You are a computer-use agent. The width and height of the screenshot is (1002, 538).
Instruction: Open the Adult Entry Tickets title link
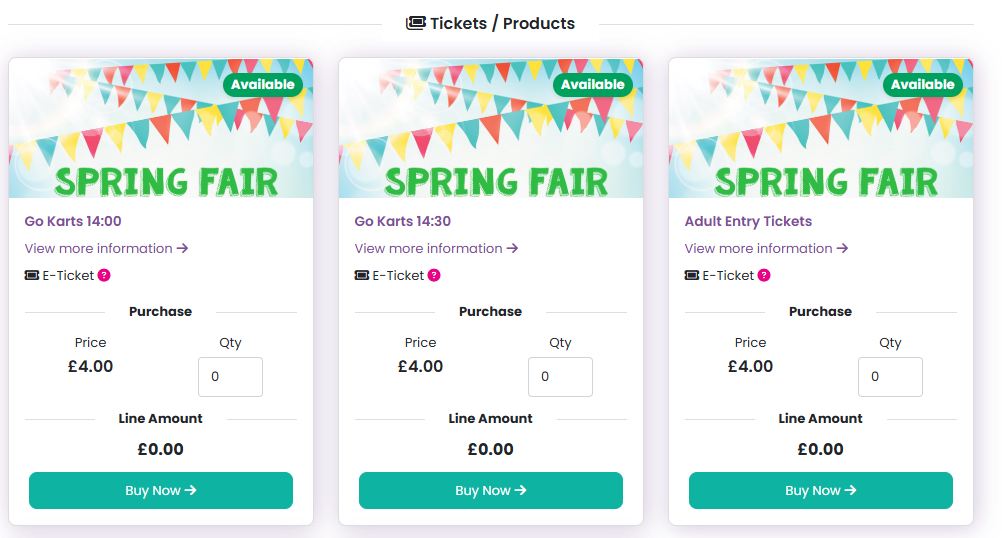pyautogui.click(x=748, y=221)
